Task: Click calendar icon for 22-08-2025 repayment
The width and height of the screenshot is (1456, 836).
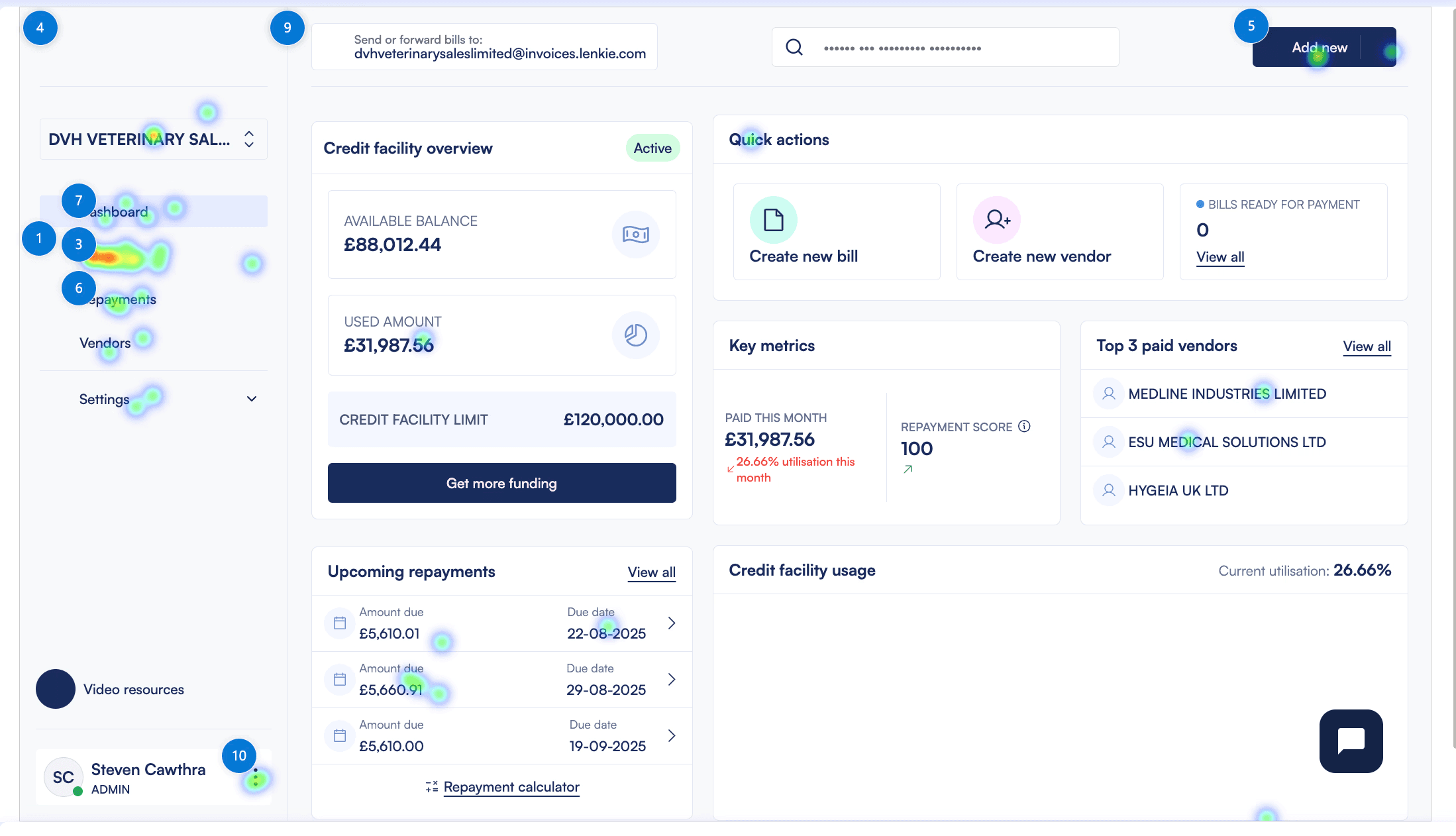Action: (x=340, y=623)
